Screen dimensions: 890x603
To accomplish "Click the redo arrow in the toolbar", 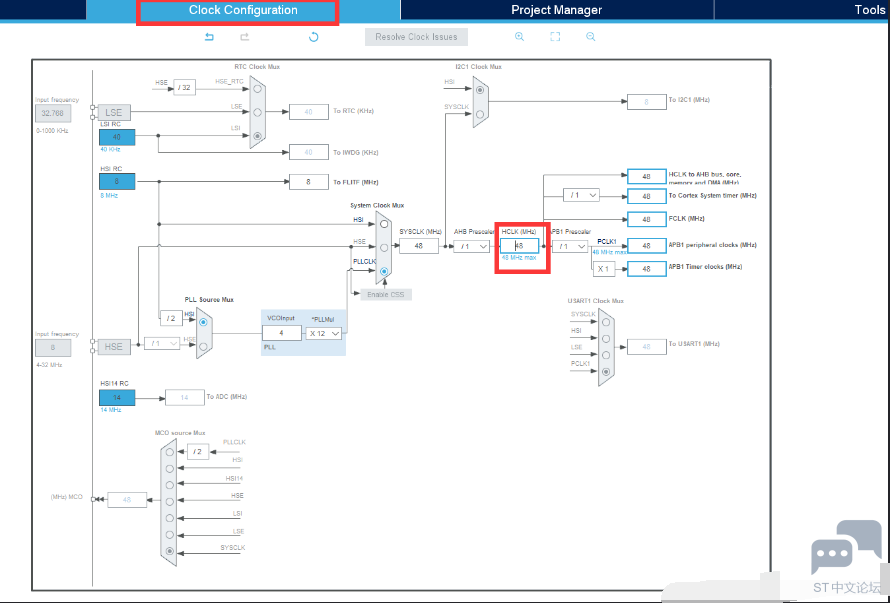I will [x=244, y=37].
